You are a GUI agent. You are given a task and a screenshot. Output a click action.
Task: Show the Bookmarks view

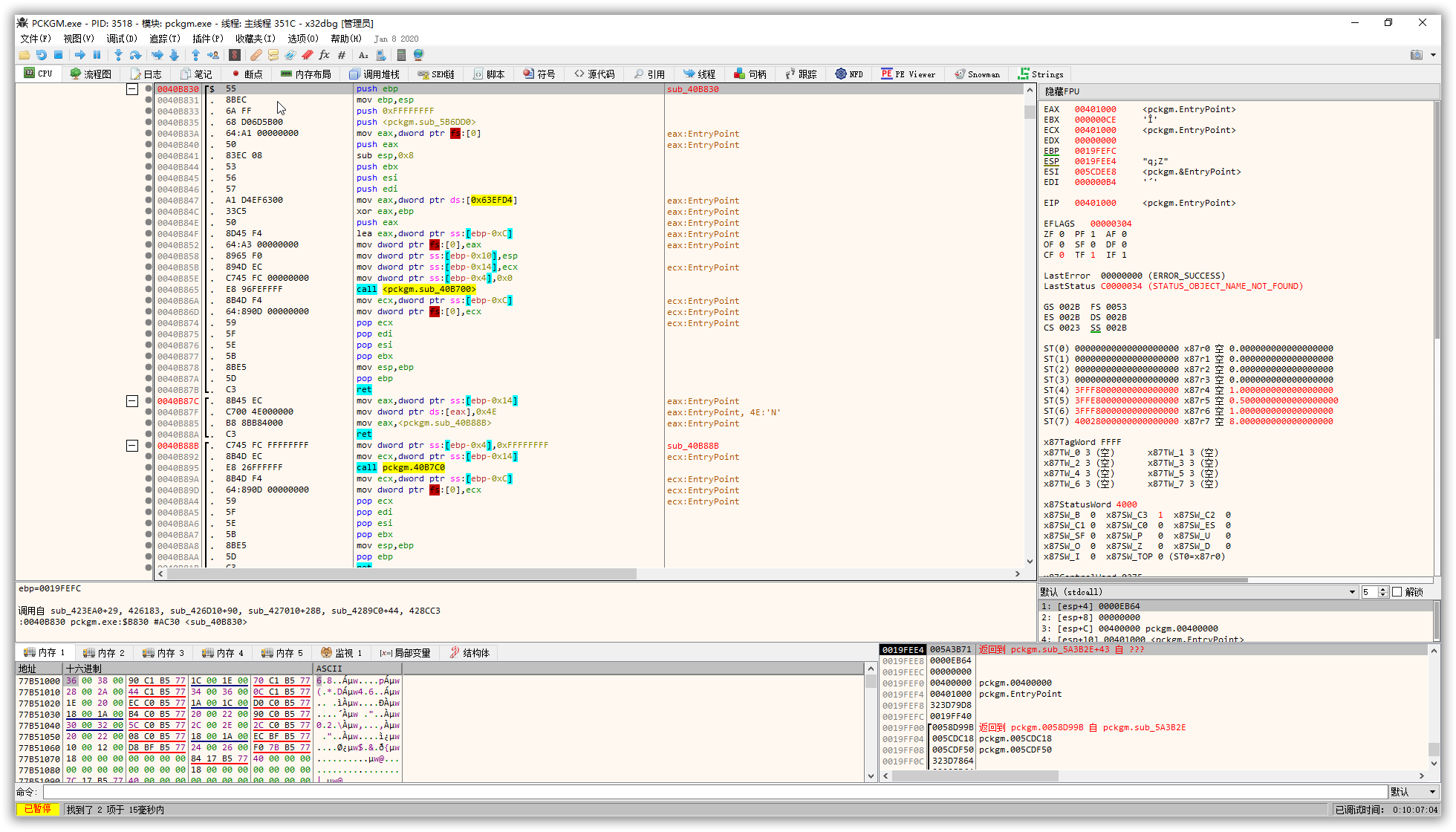point(308,55)
